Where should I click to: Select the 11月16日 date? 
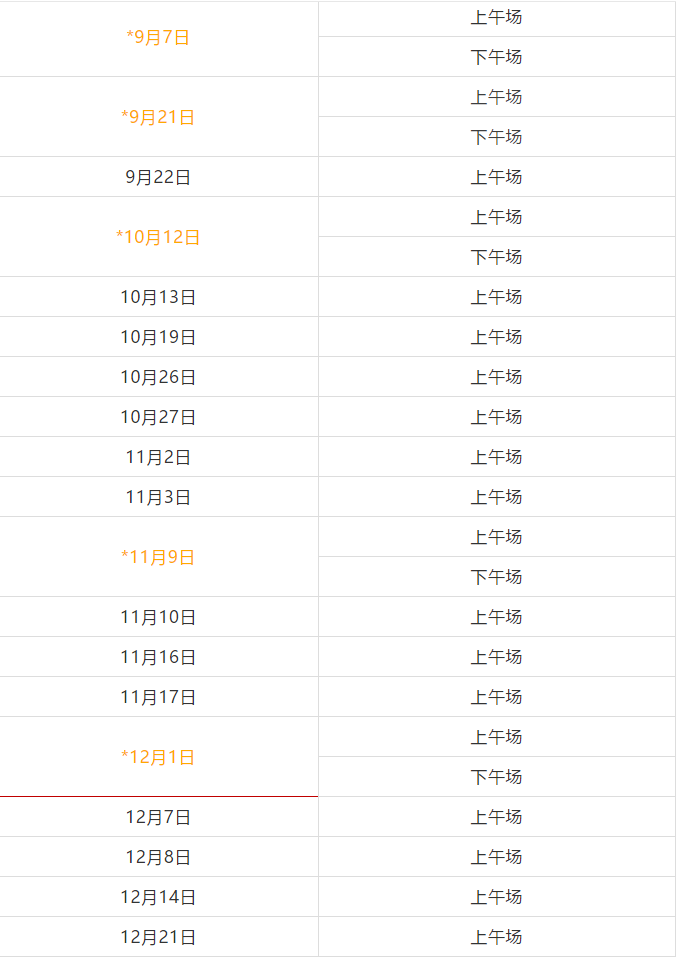[x=158, y=657]
